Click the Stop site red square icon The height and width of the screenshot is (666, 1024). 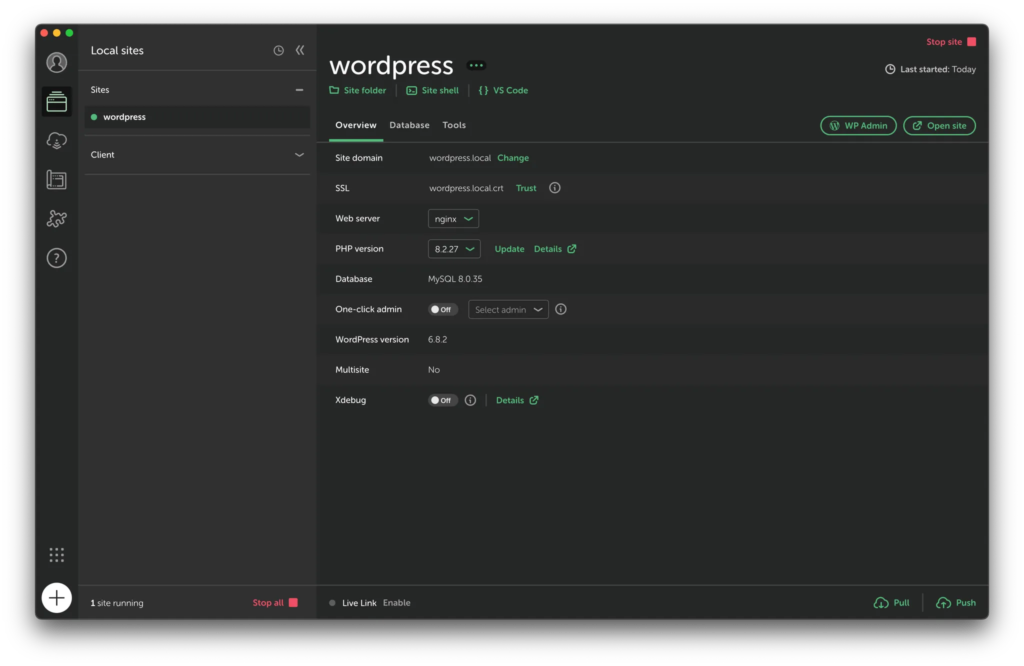tap(972, 42)
